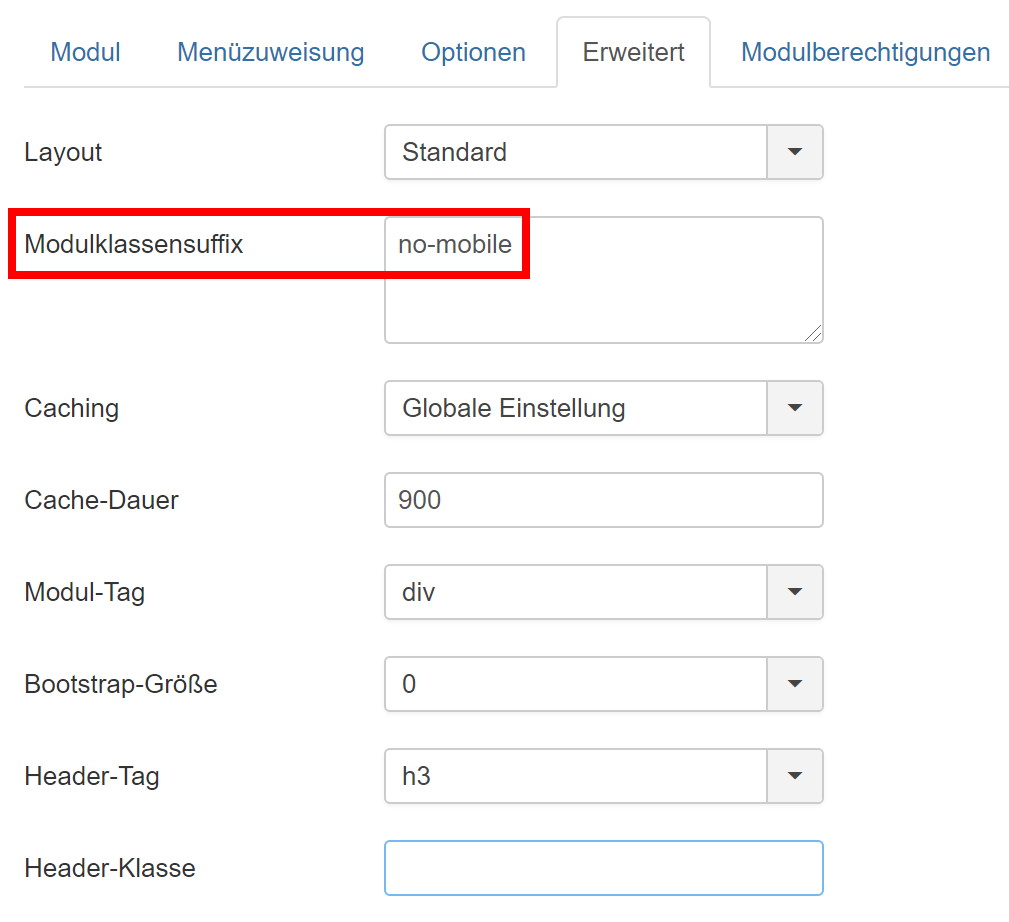1009x922 pixels.
Task: Focus the Cache-Dauer field with 900
Action: click(x=604, y=500)
